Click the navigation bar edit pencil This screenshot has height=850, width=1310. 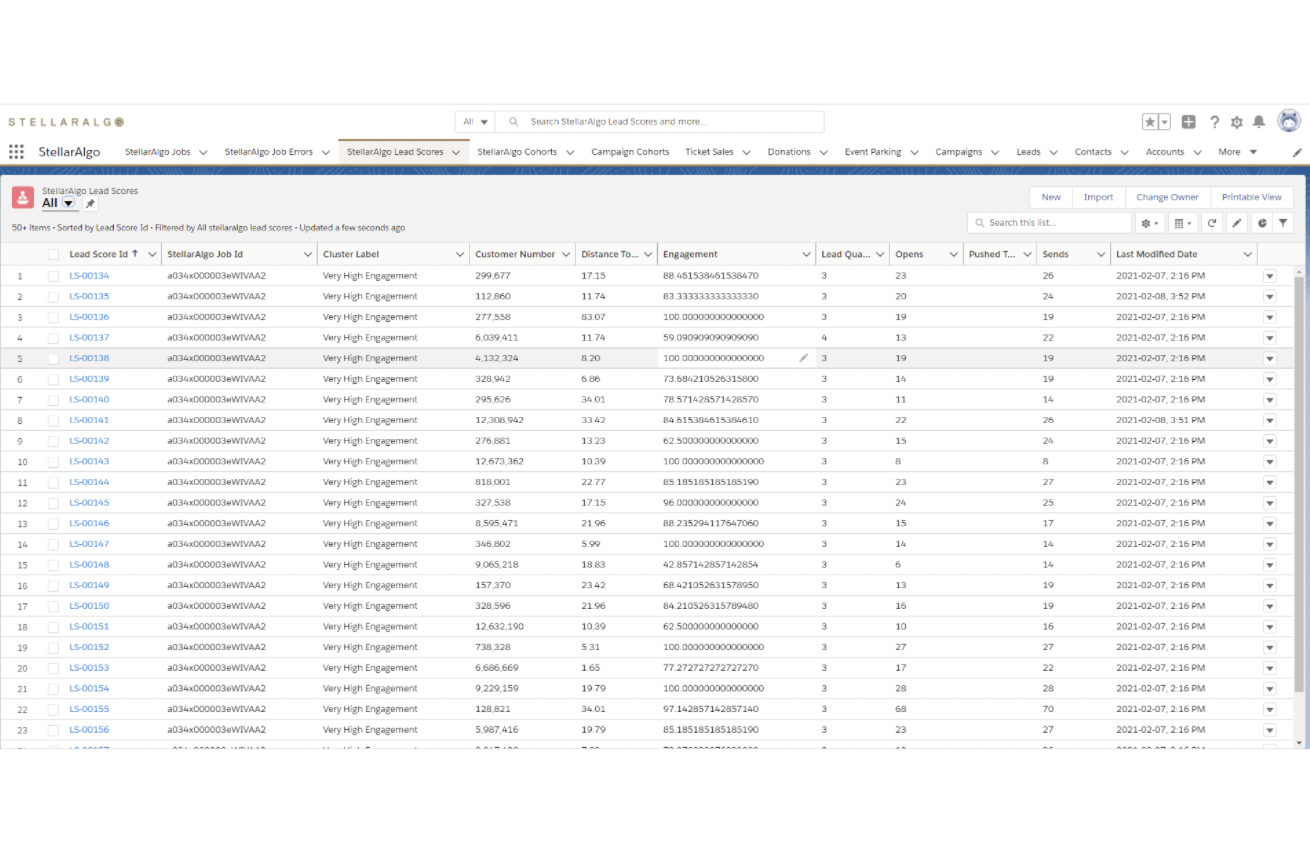coord(1297,153)
